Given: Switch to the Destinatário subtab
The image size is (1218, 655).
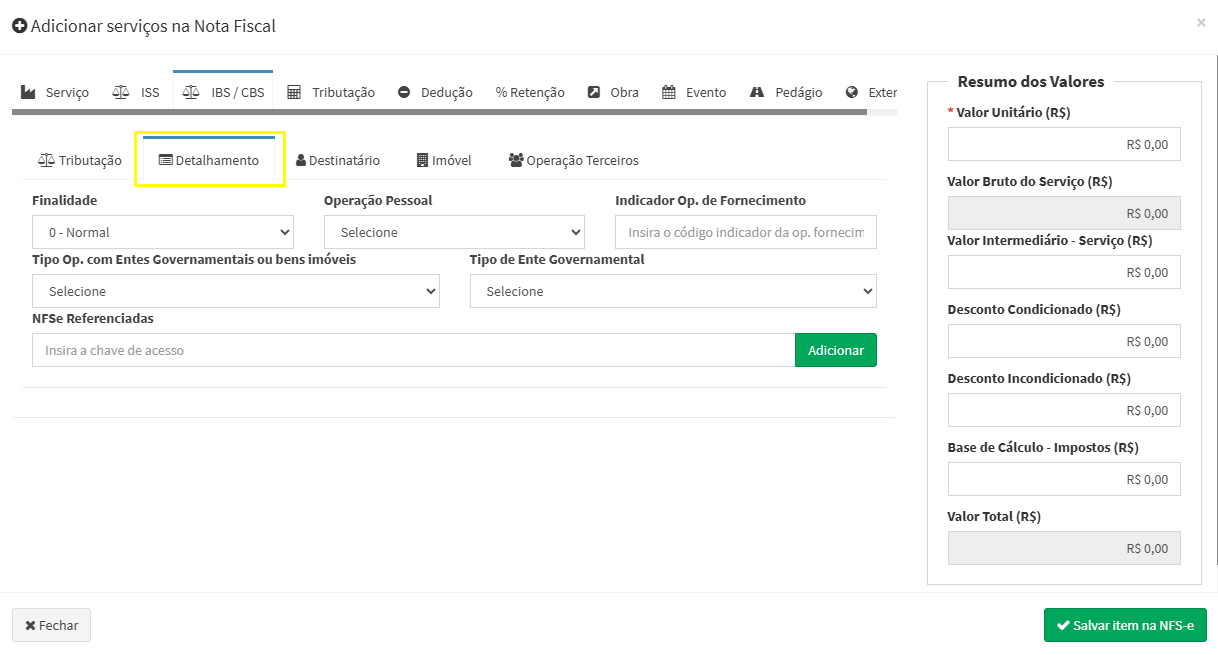Looking at the screenshot, I should pyautogui.click(x=338, y=160).
